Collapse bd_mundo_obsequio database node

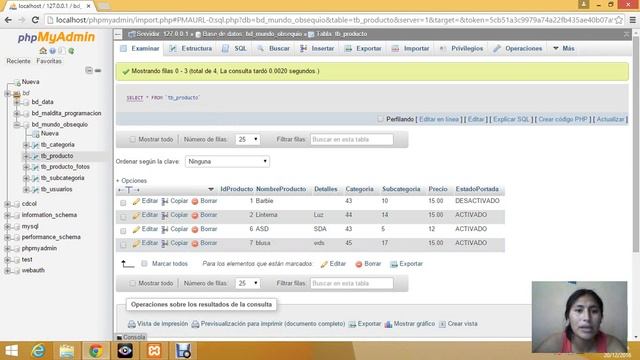[17, 124]
